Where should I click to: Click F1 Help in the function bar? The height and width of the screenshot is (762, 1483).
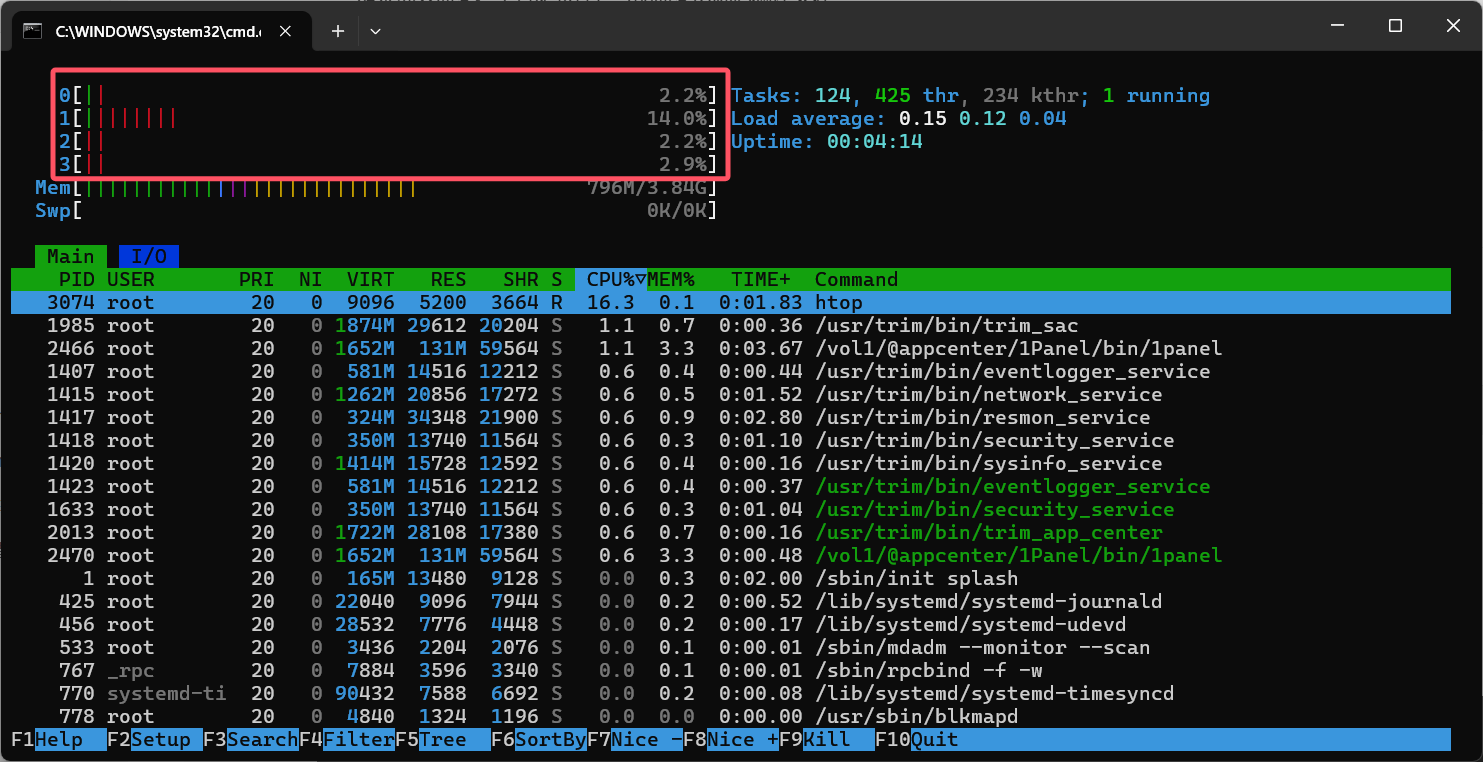click(59, 739)
